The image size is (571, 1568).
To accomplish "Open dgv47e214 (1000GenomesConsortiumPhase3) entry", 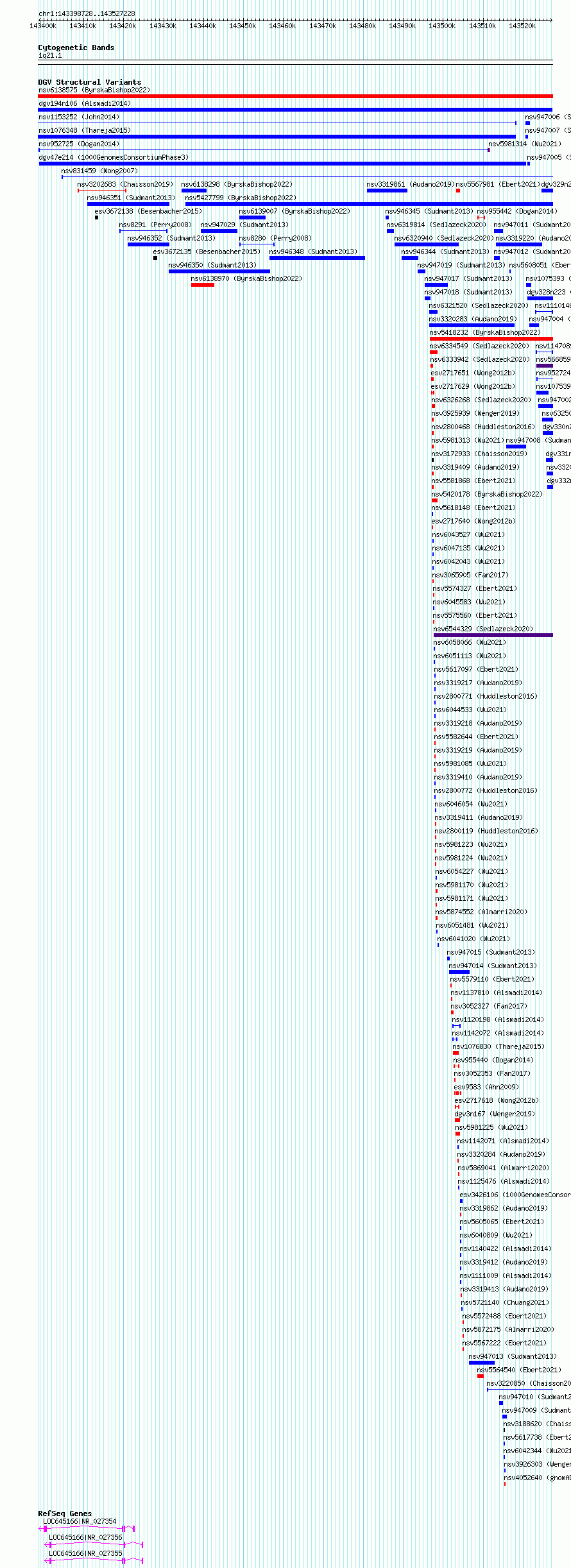I will coord(114,157).
